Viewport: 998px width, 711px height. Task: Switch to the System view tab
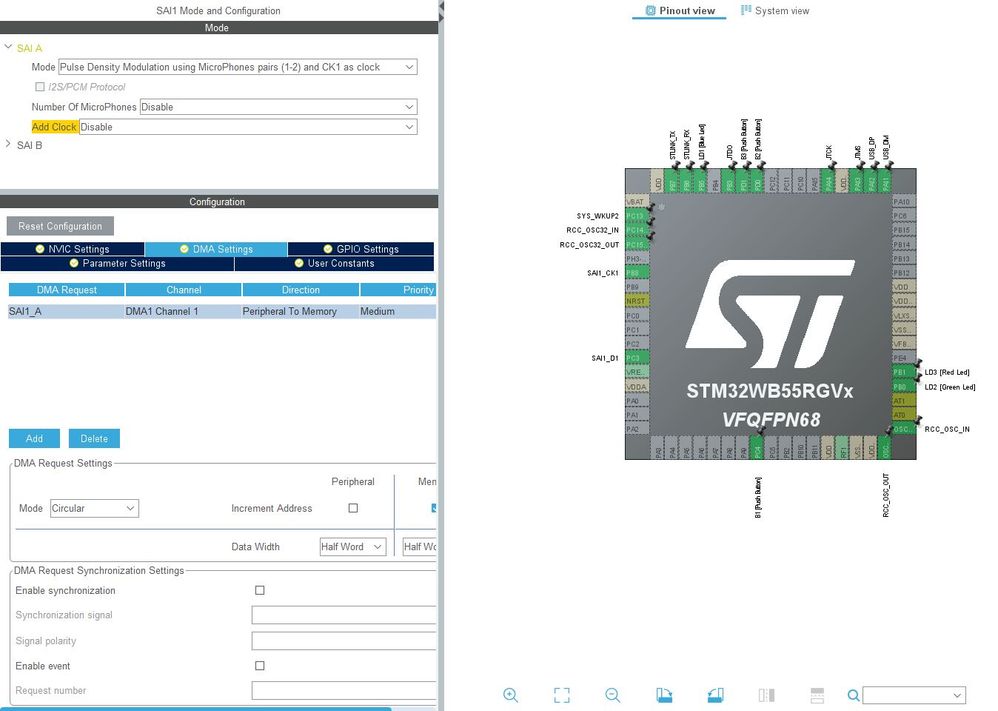[x=775, y=10]
